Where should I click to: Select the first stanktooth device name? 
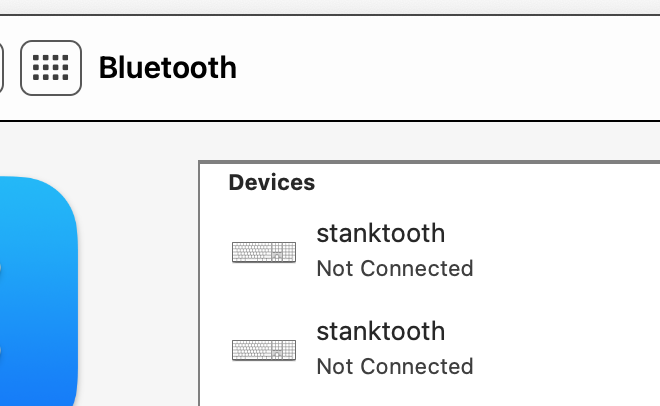pyautogui.click(x=381, y=233)
